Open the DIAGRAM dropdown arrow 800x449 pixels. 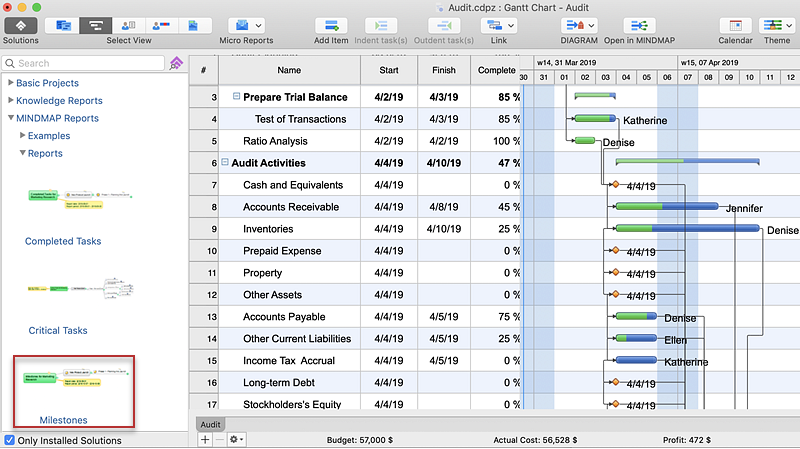point(591,26)
